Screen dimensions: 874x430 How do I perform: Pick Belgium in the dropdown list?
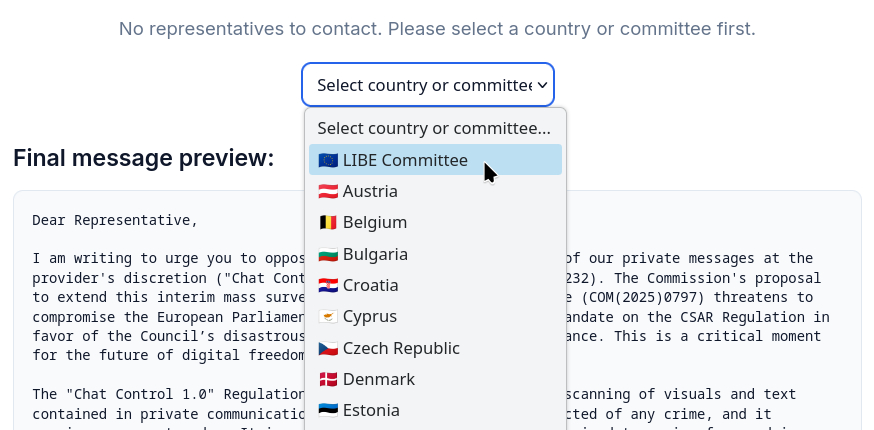point(375,222)
